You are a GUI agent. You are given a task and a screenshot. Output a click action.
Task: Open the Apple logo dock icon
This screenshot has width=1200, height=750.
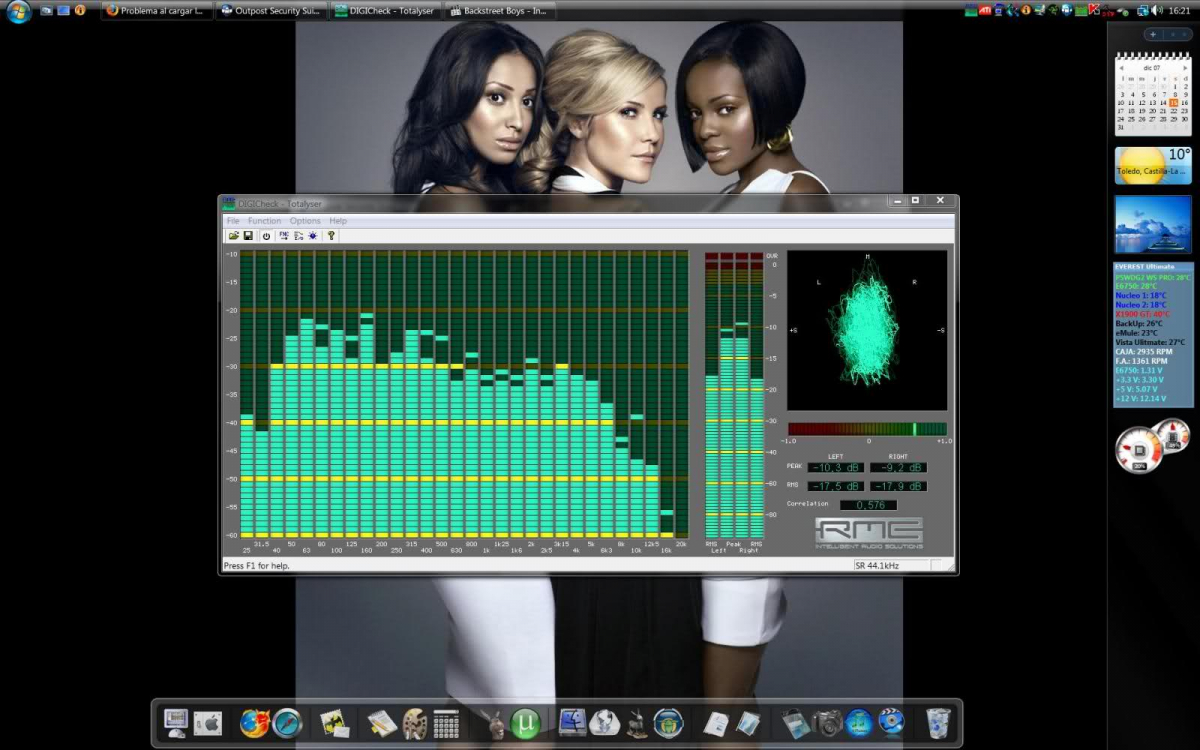point(208,722)
